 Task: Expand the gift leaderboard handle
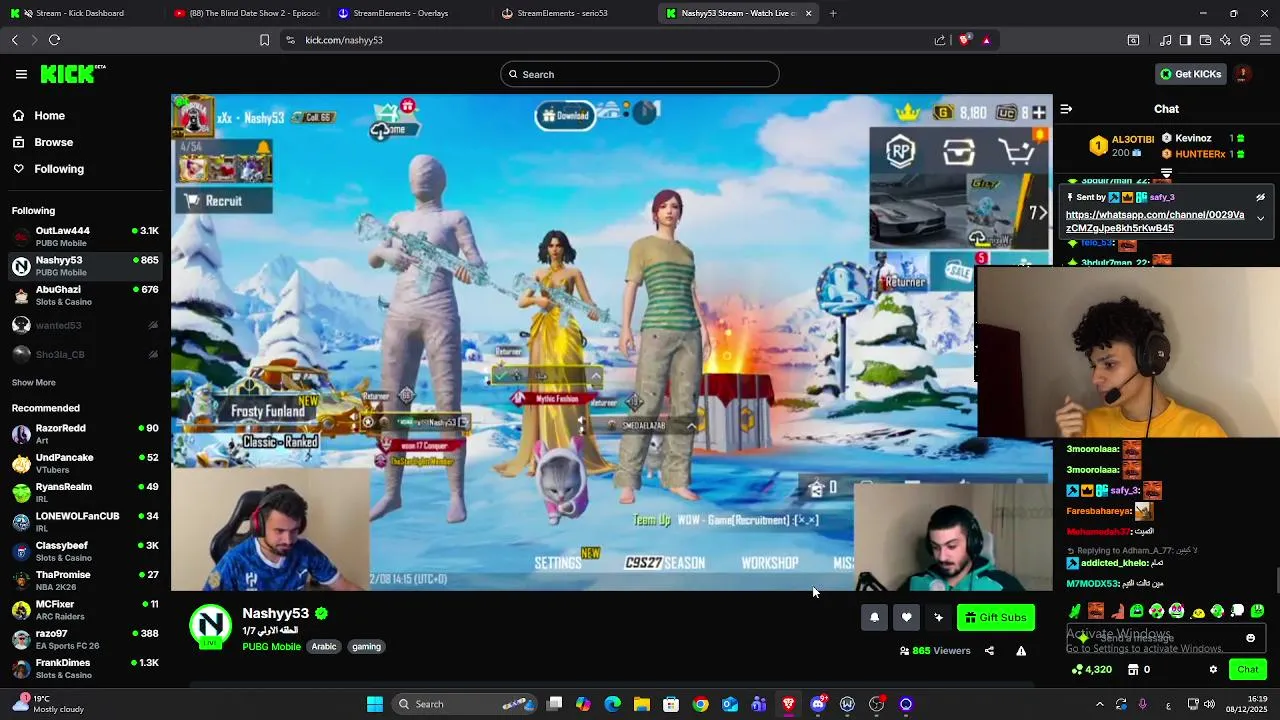click(1166, 174)
